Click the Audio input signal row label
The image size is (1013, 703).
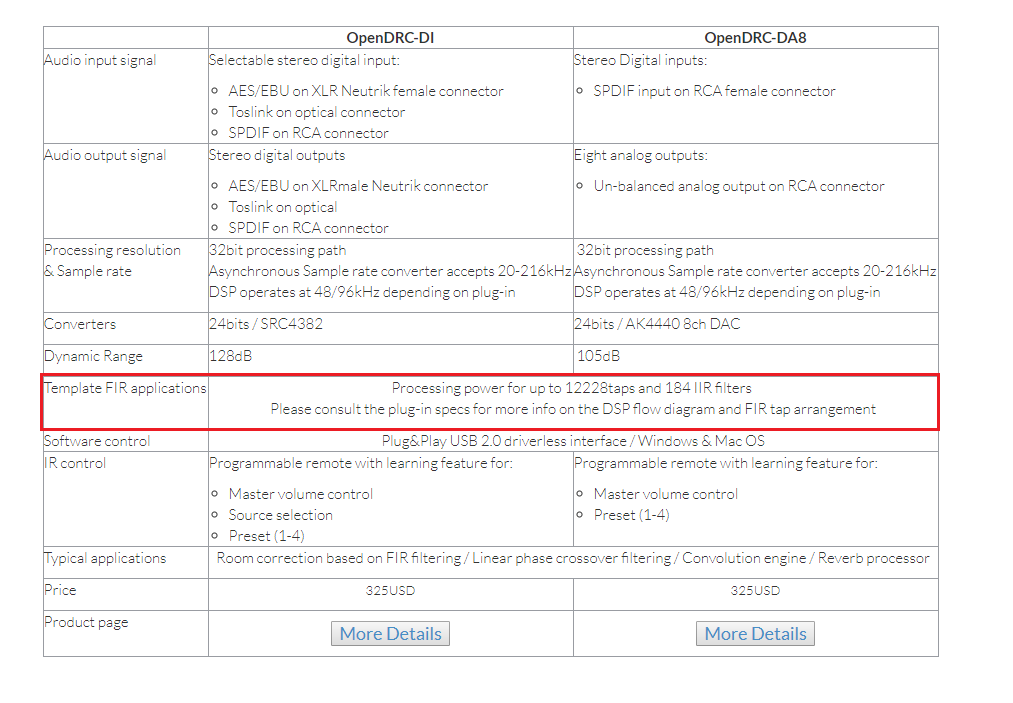(100, 60)
